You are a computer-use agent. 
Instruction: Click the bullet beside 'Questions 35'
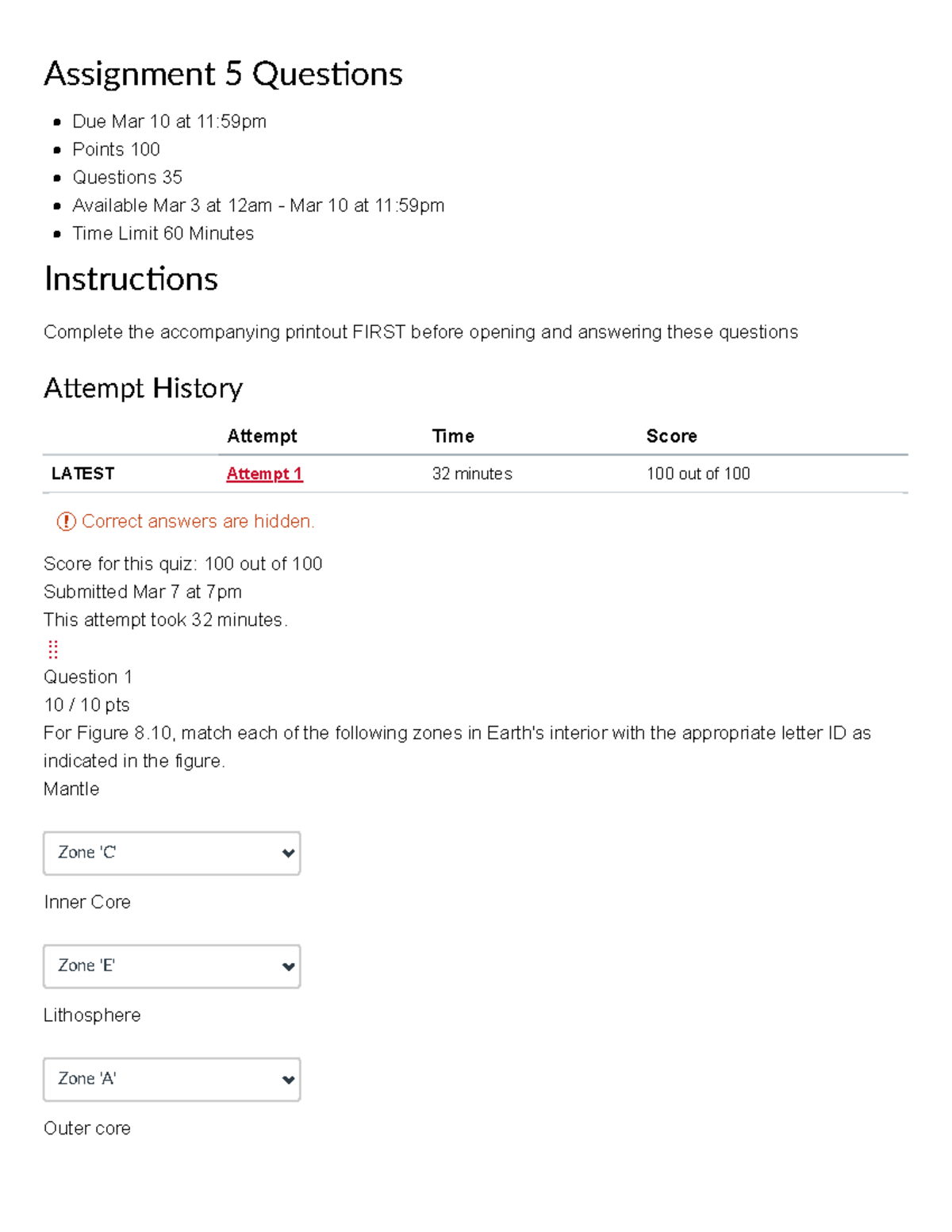pyautogui.click(x=56, y=178)
